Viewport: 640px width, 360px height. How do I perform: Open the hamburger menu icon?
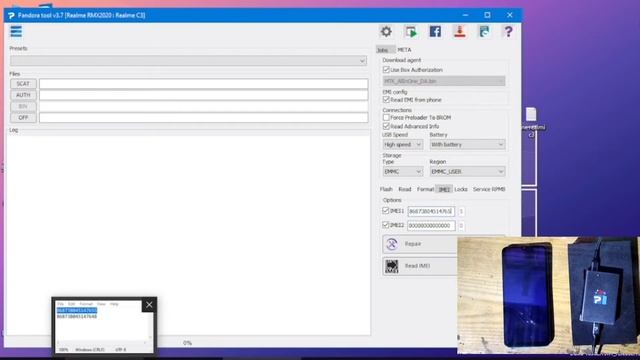16,31
